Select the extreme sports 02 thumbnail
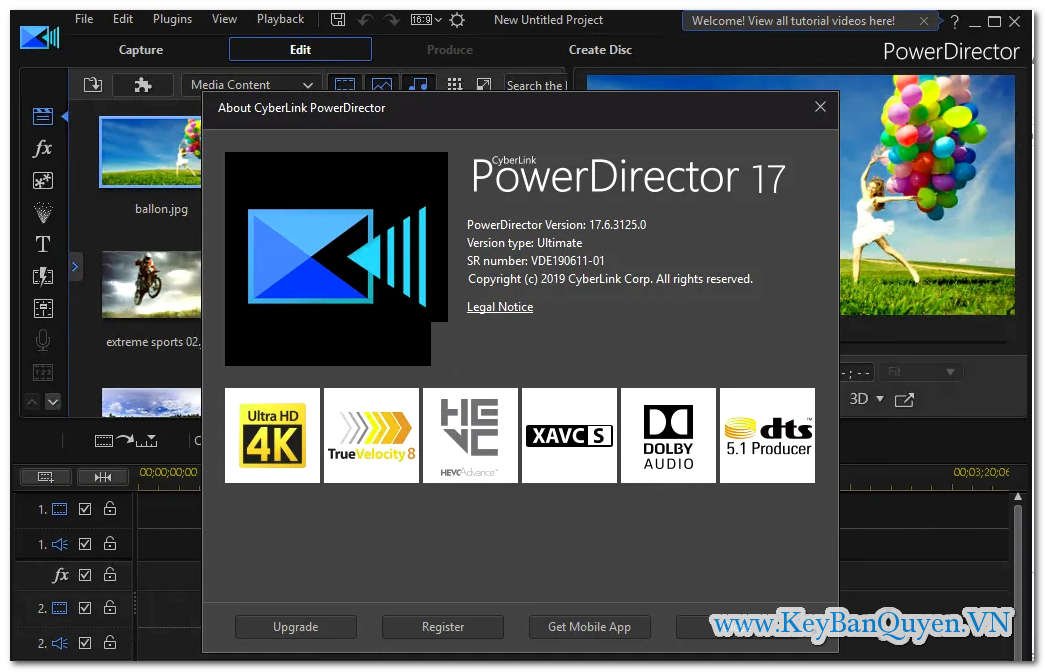The image size is (1045, 672). click(x=151, y=285)
